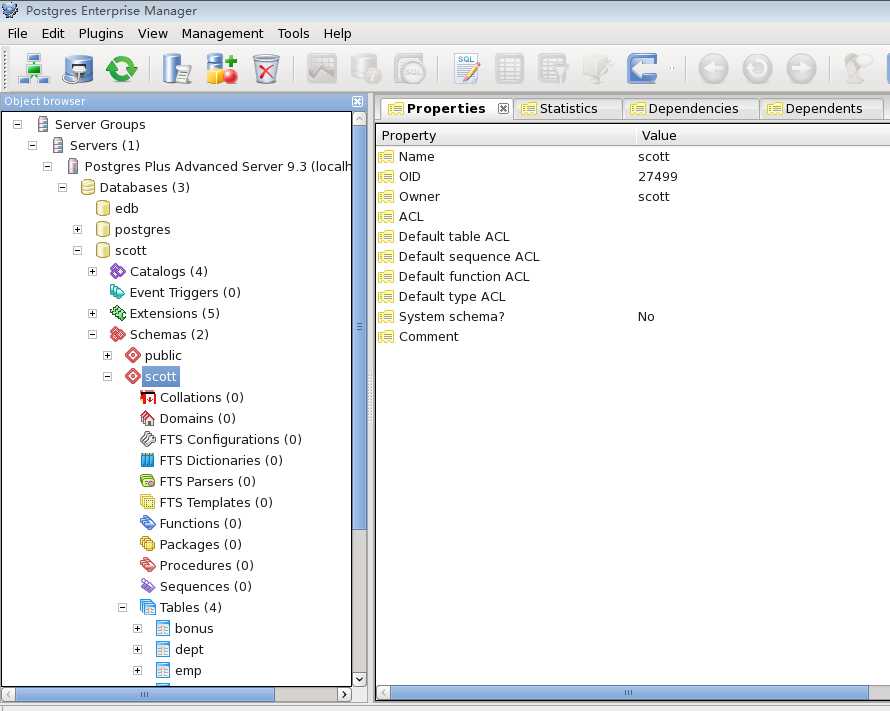This screenshot has width=890, height=711.
Task: Expand the bonus table node
Action: tap(137, 628)
